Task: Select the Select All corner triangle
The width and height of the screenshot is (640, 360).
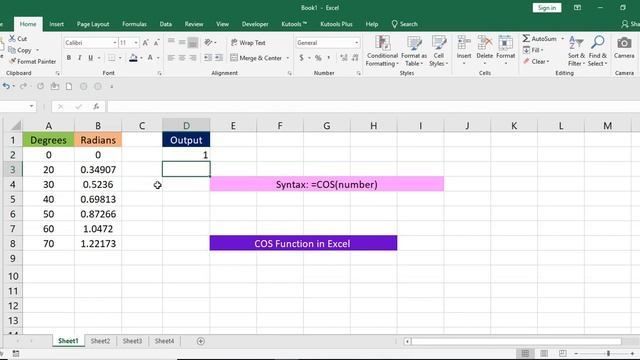Action: pos(15,125)
